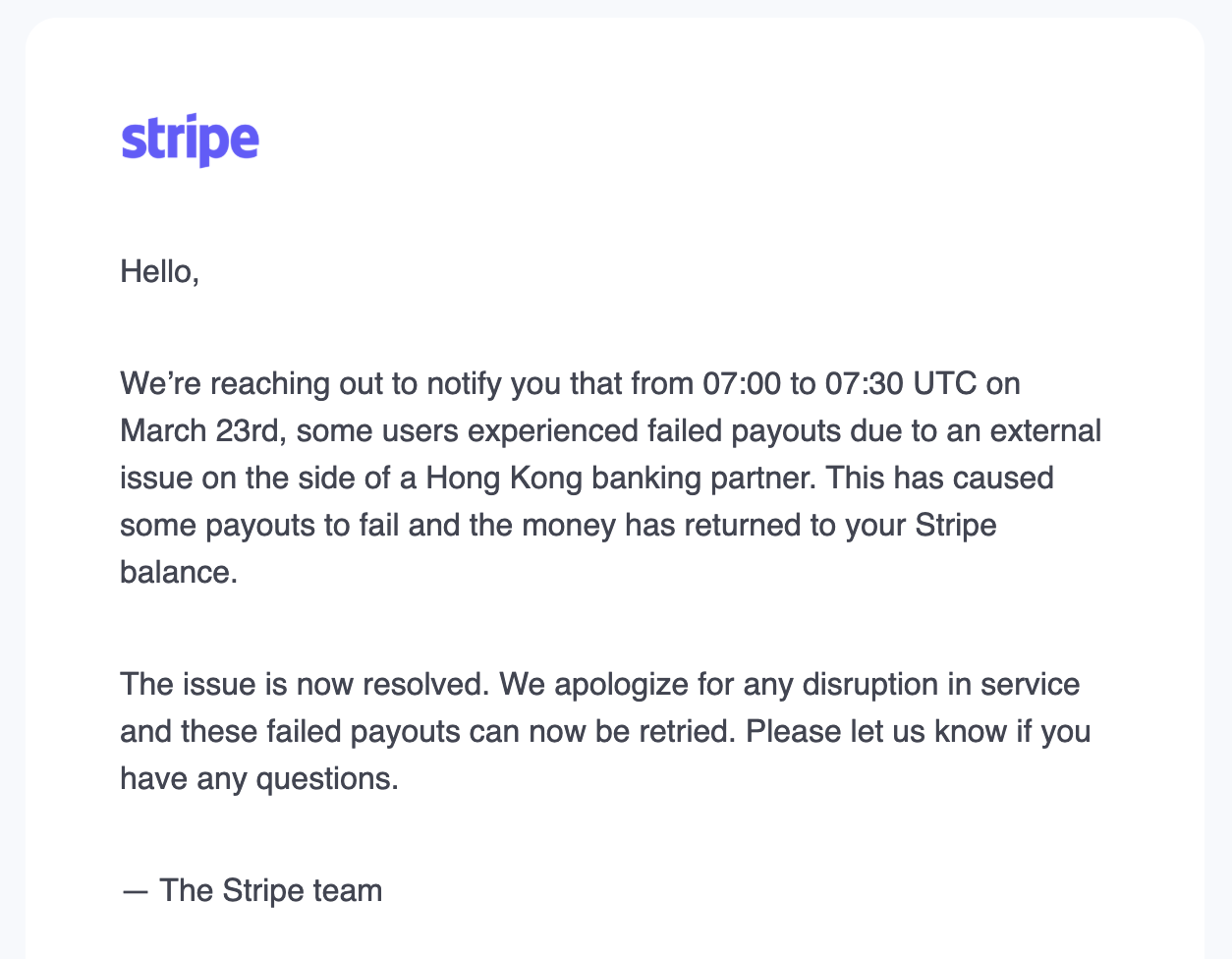Click the phrase "disruption in service"
1232x959 pixels.
[x=941, y=684]
